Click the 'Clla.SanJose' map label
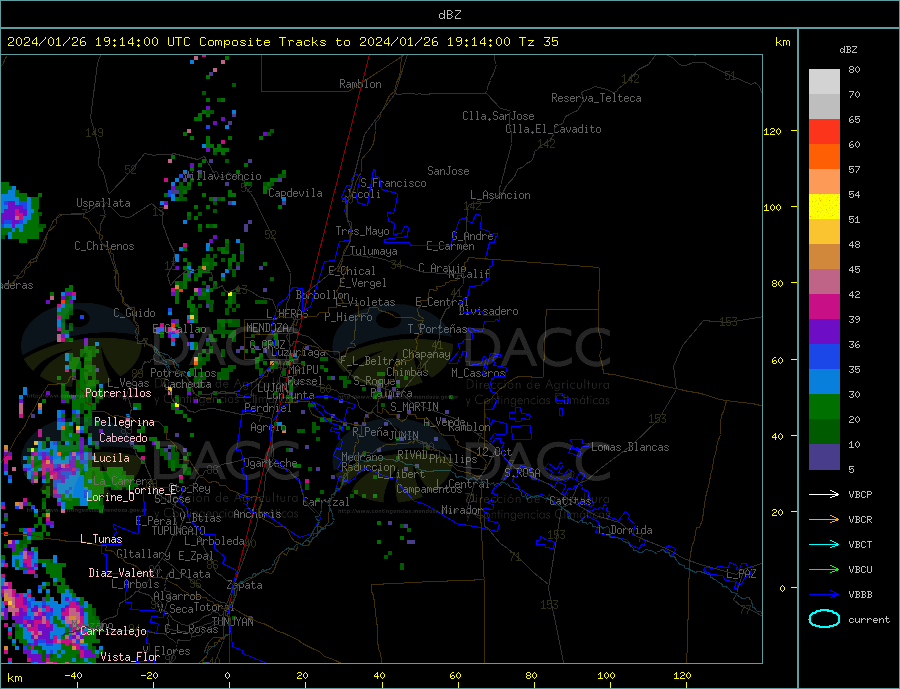 [x=498, y=116]
